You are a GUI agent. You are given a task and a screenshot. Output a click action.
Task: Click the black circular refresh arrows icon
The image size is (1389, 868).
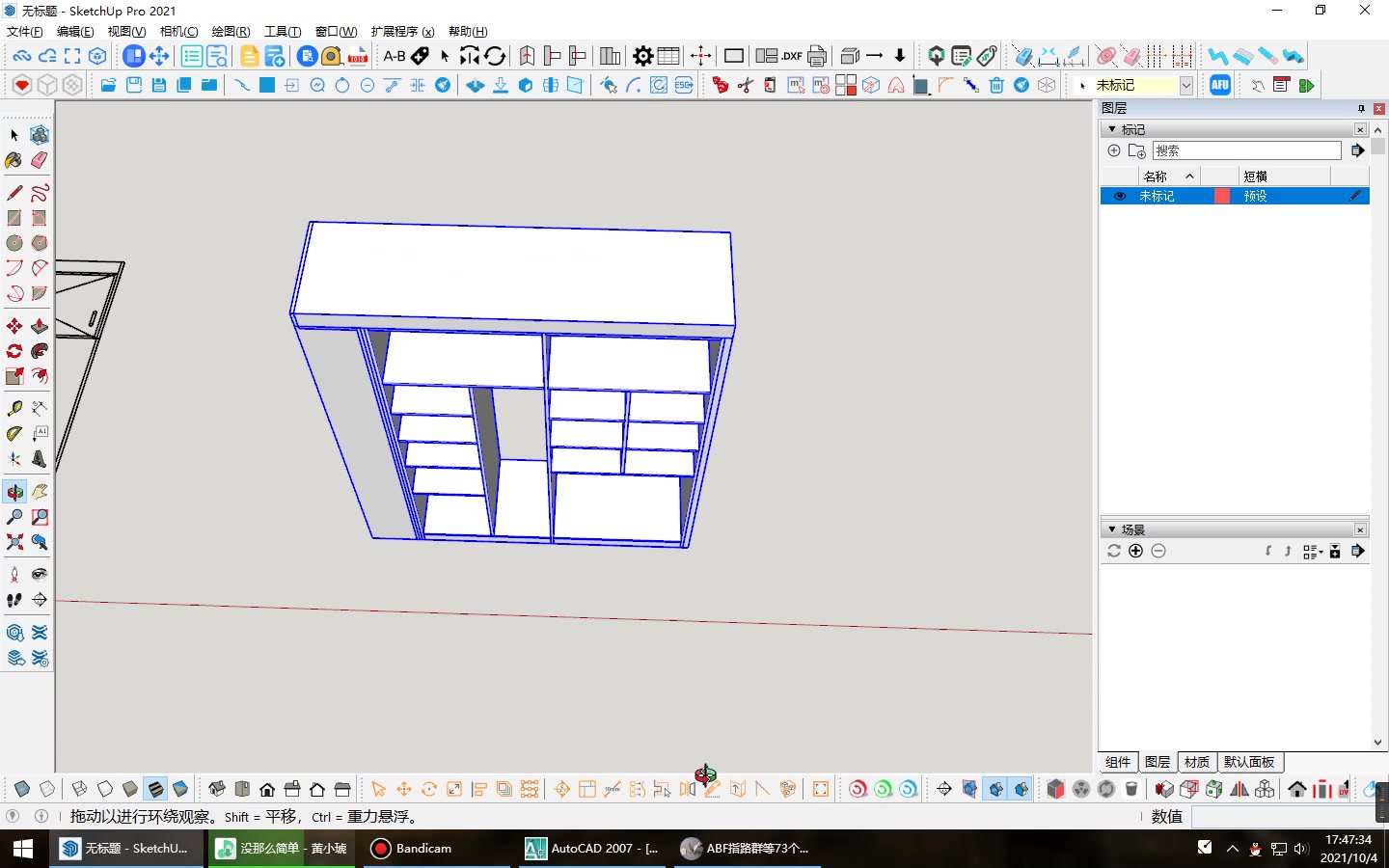click(495, 56)
